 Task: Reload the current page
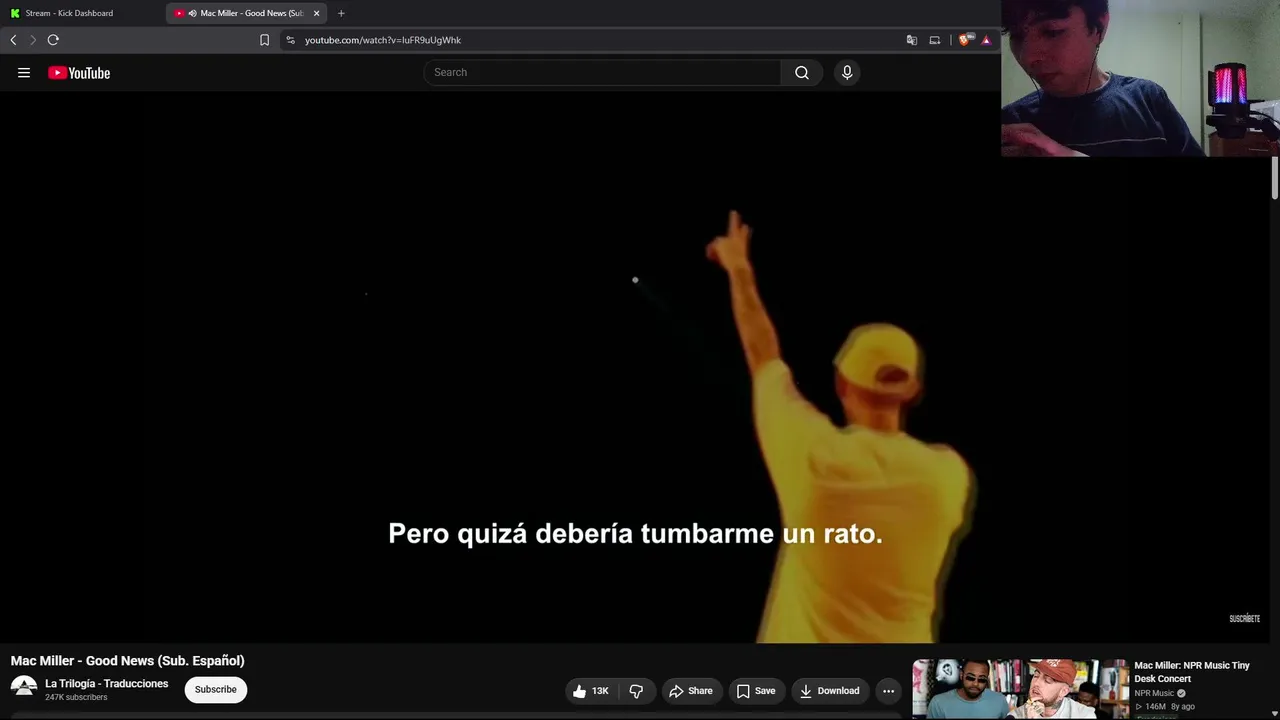click(x=53, y=40)
